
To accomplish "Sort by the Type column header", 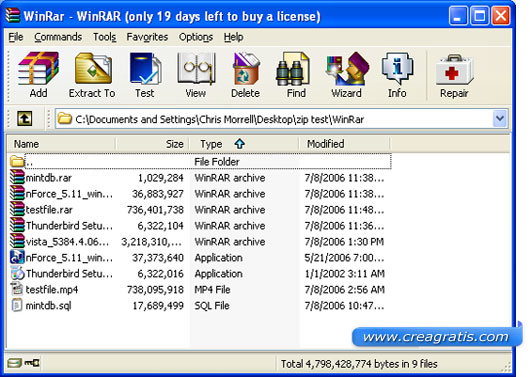I will click(244, 144).
